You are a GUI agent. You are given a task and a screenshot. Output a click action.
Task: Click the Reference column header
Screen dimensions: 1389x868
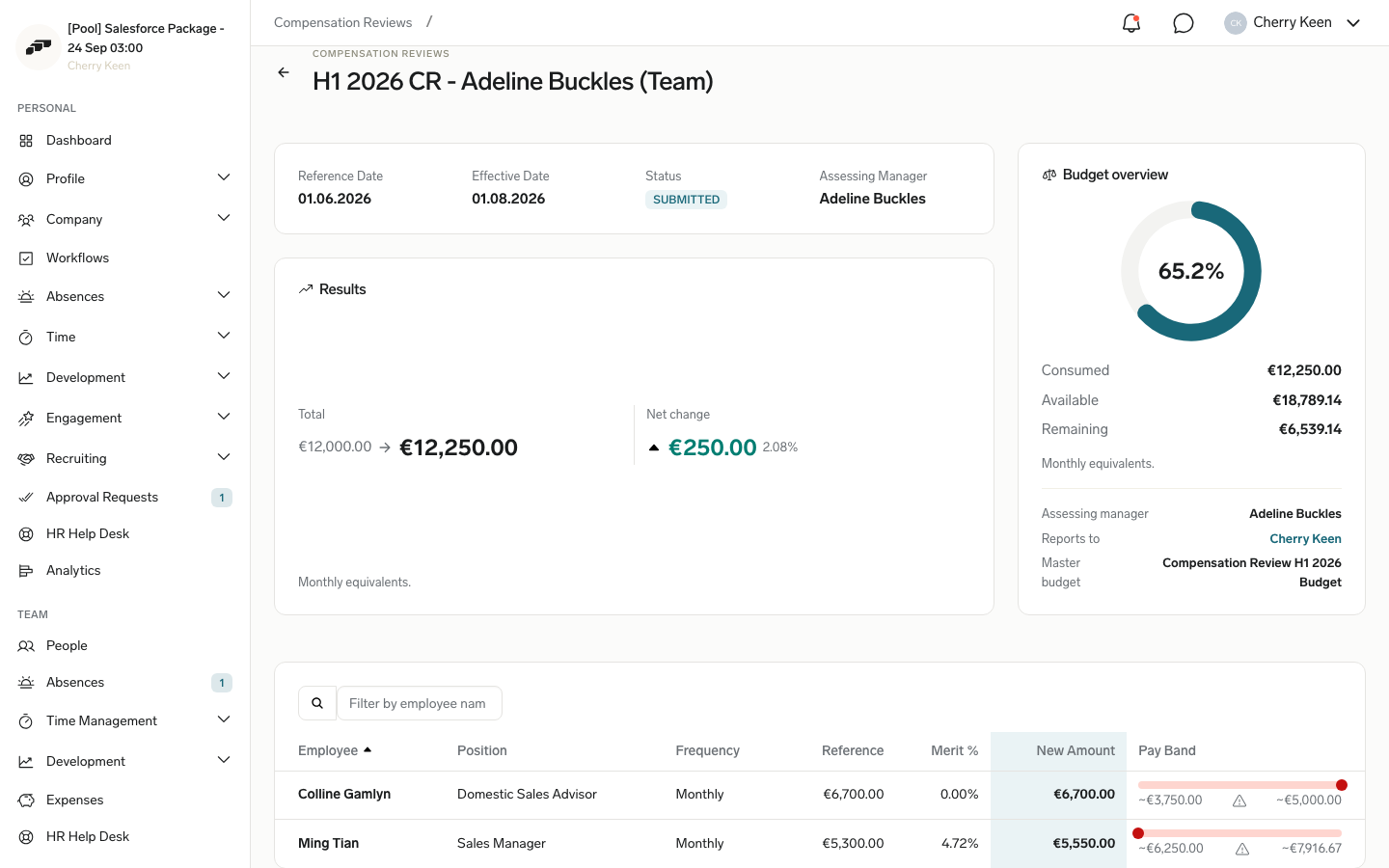point(853,750)
